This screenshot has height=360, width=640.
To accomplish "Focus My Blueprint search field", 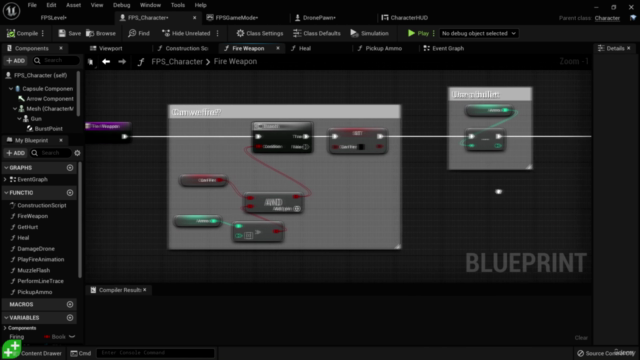I will pyautogui.click(x=51, y=153).
